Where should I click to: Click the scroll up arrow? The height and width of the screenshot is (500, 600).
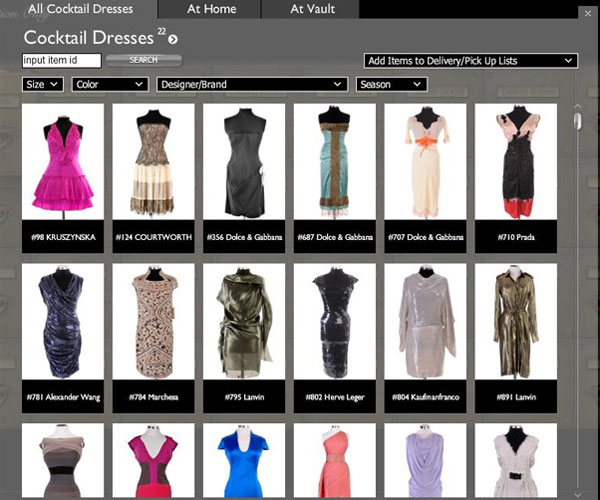pyautogui.click(x=577, y=104)
